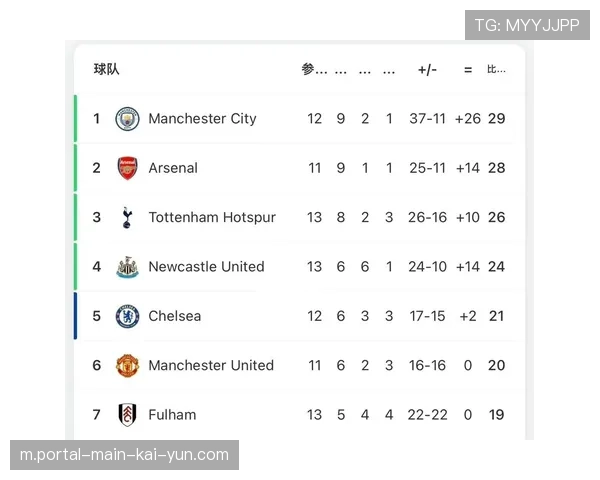The height and width of the screenshot is (480, 600).
Task: Click the TG: MYYJJPP watermark label
Action: pos(527,25)
